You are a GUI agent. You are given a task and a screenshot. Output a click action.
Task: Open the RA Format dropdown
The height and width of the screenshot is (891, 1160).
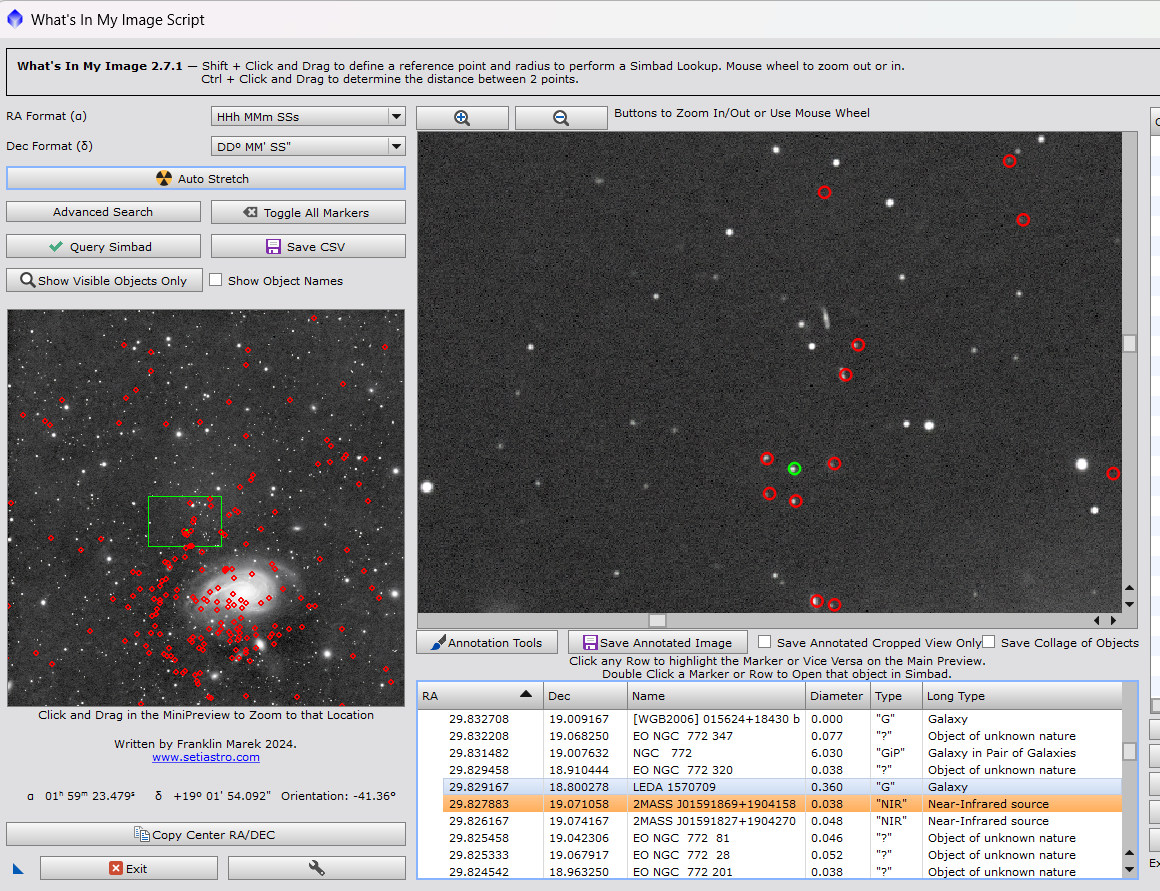pyautogui.click(x=308, y=116)
